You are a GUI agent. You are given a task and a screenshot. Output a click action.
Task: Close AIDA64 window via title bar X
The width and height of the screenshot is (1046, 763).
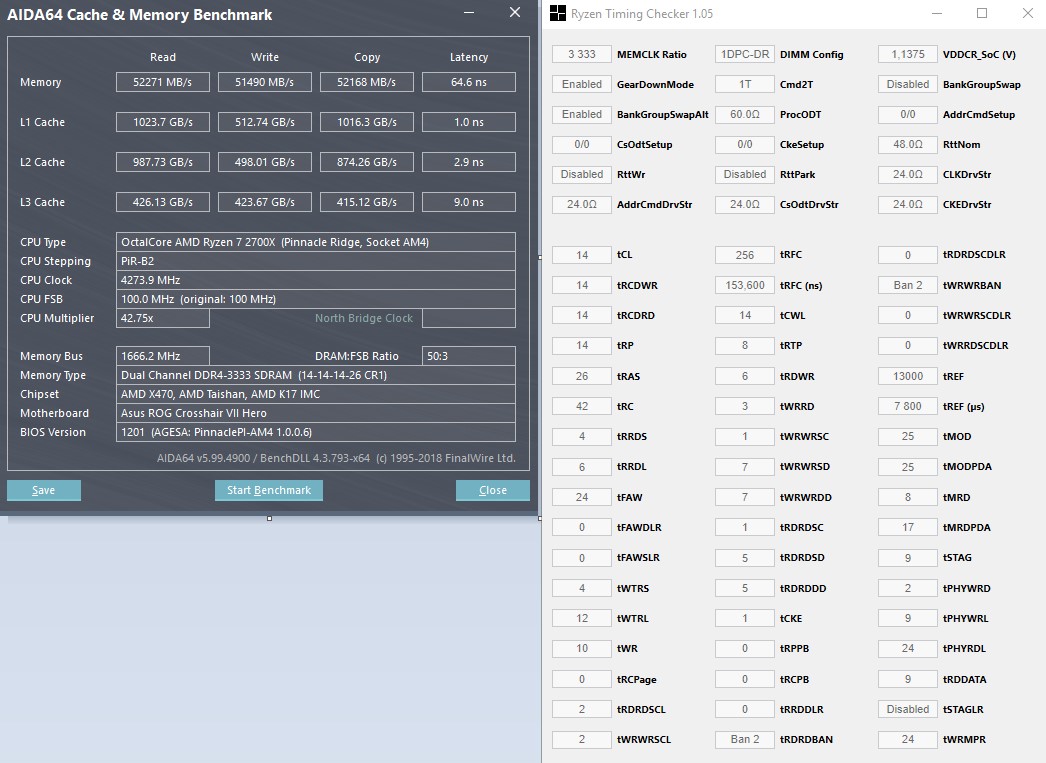515,13
